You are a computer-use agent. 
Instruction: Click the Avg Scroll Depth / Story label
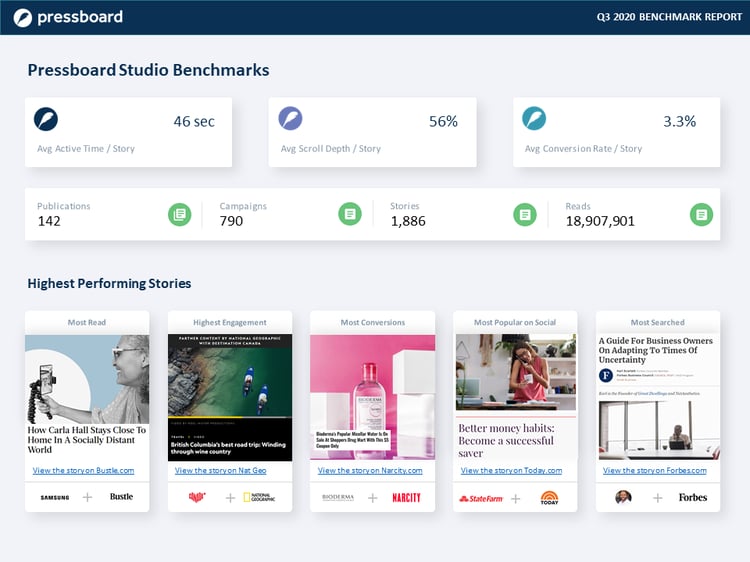tap(331, 149)
